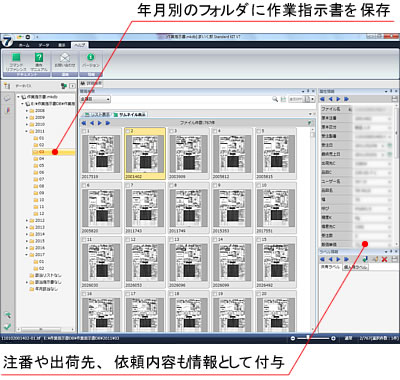Select month folder 12 under 2011

click(39, 213)
